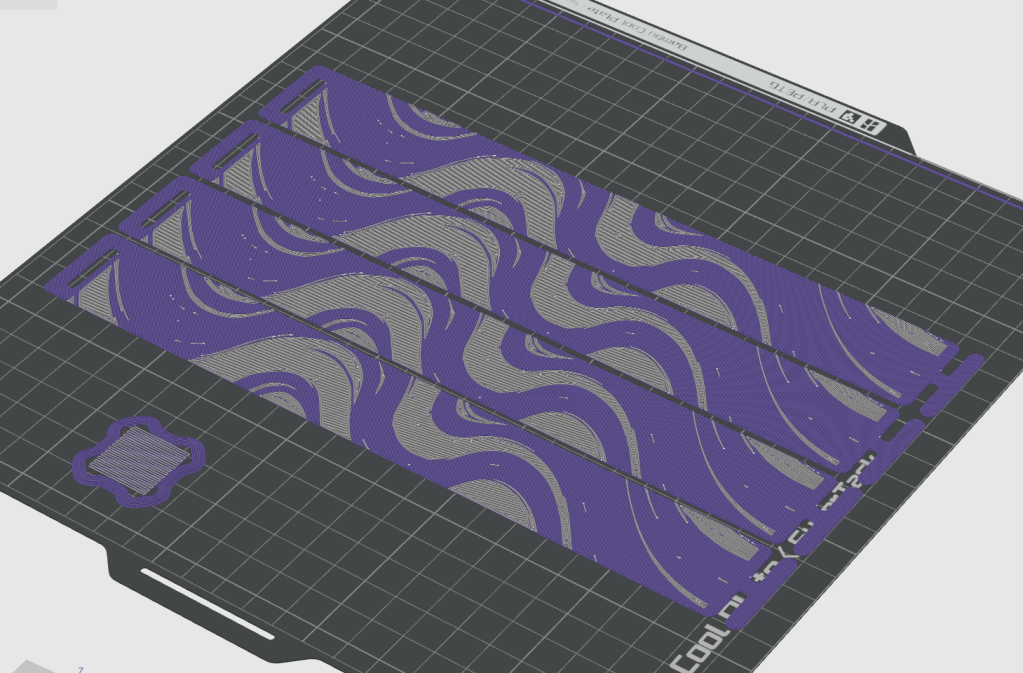The image size is (1023, 673).
Task: Click the icon beside the PLA/PETG text
Action: tap(852, 117)
